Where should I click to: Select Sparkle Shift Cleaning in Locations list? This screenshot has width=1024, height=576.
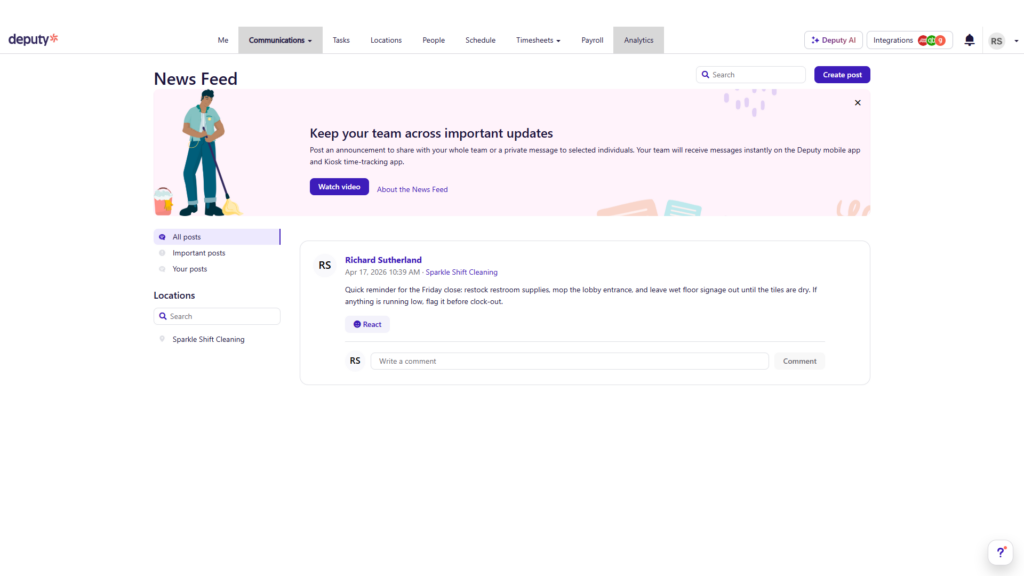tap(208, 340)
